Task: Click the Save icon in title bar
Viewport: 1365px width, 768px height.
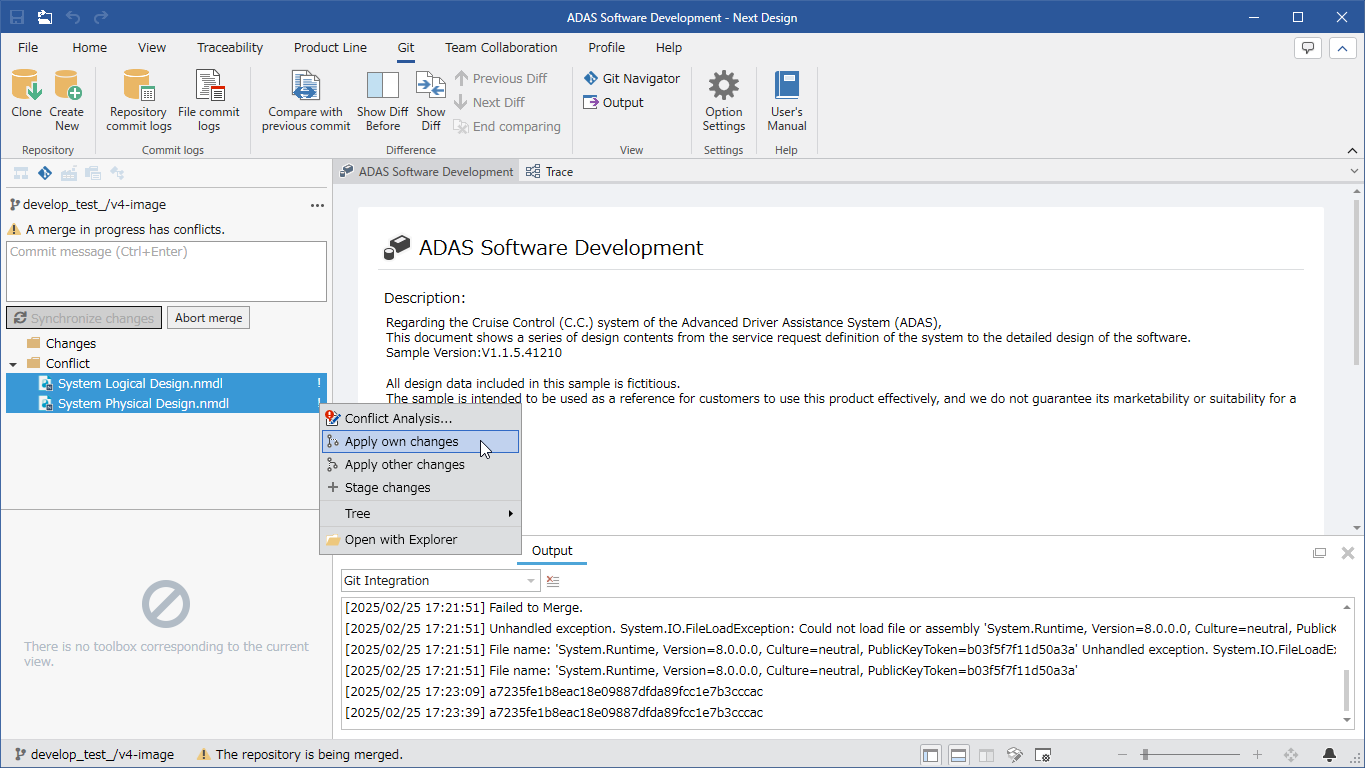Action: [17, 17]
